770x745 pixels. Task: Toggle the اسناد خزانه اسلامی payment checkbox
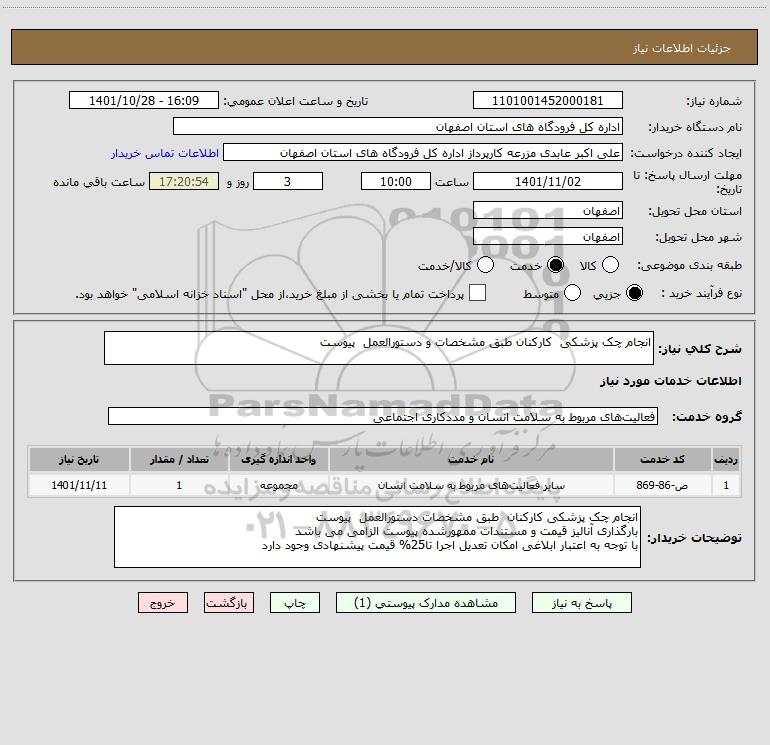point(477,293)
